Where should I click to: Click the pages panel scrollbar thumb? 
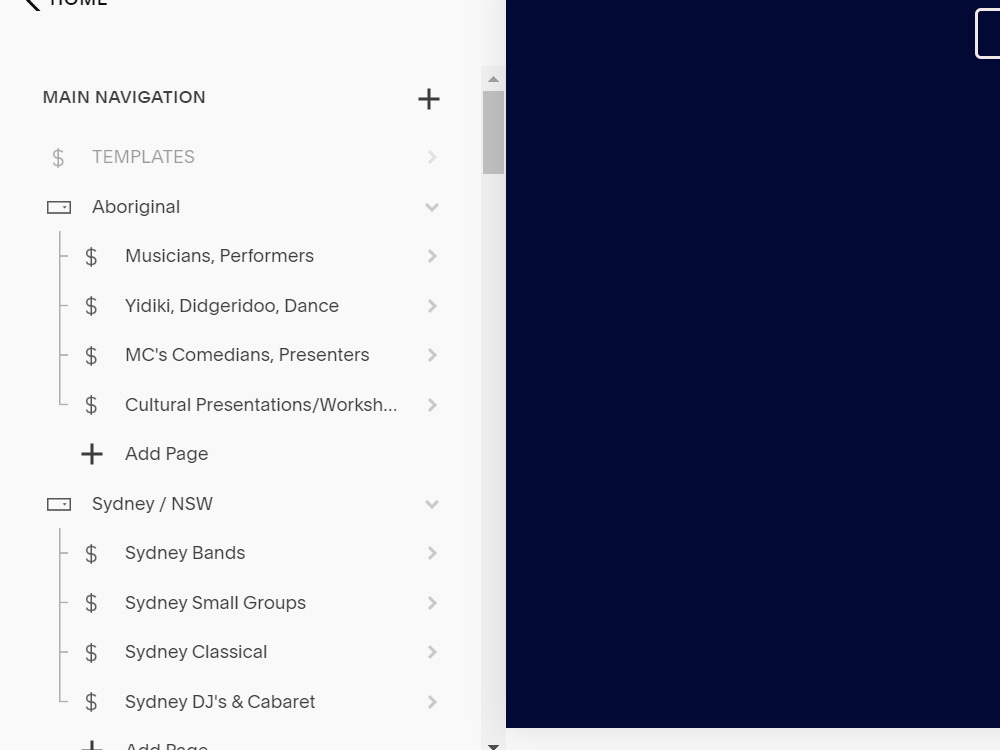point(493,132)
